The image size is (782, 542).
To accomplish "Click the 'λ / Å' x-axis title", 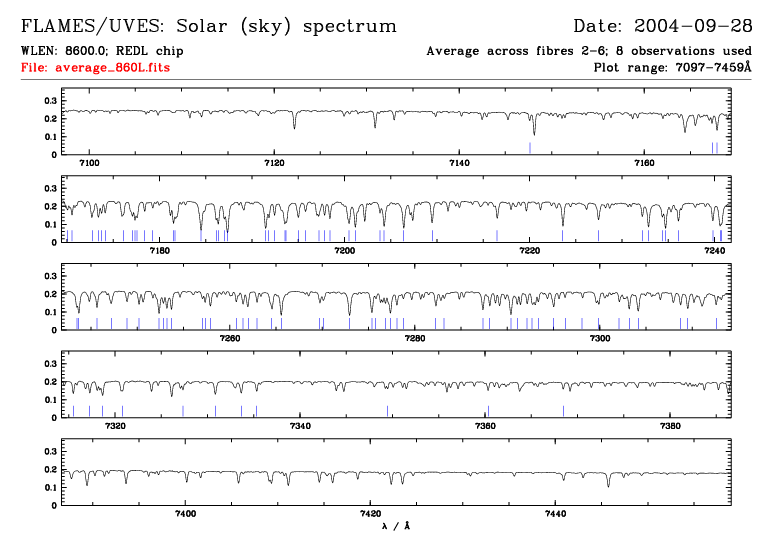I will [396, 526].
